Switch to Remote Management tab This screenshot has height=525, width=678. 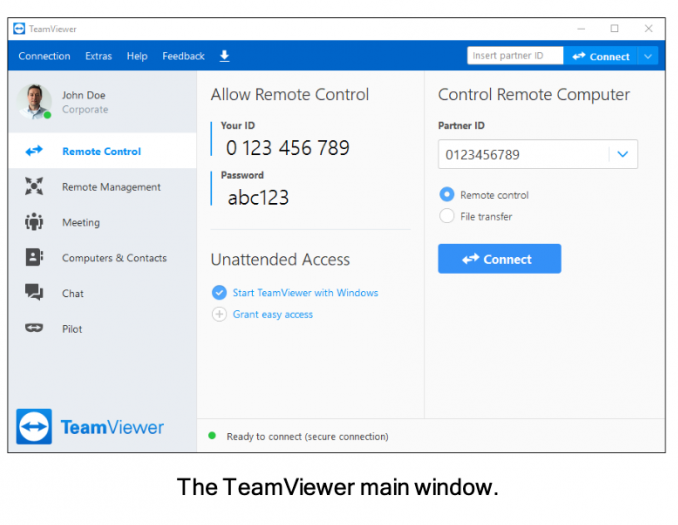(x=102, y=186)
